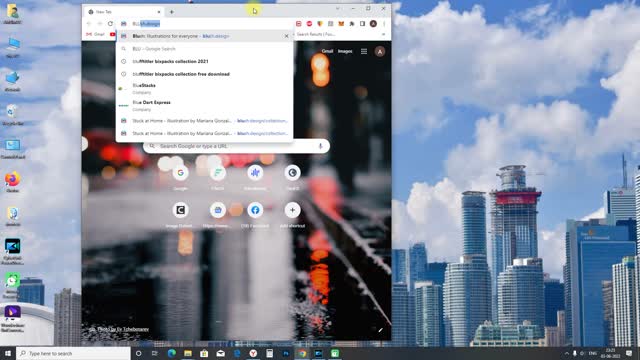
Task: Customize this page with the pencil icon
Action: pos(380,330)
